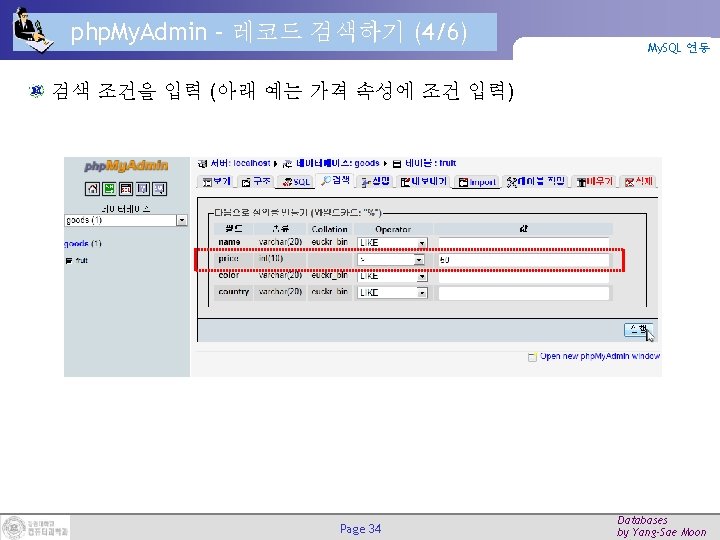The image size is (720, 540).
Task: Switch to the table operations tab with tools icon
Action: coord(535,181)
